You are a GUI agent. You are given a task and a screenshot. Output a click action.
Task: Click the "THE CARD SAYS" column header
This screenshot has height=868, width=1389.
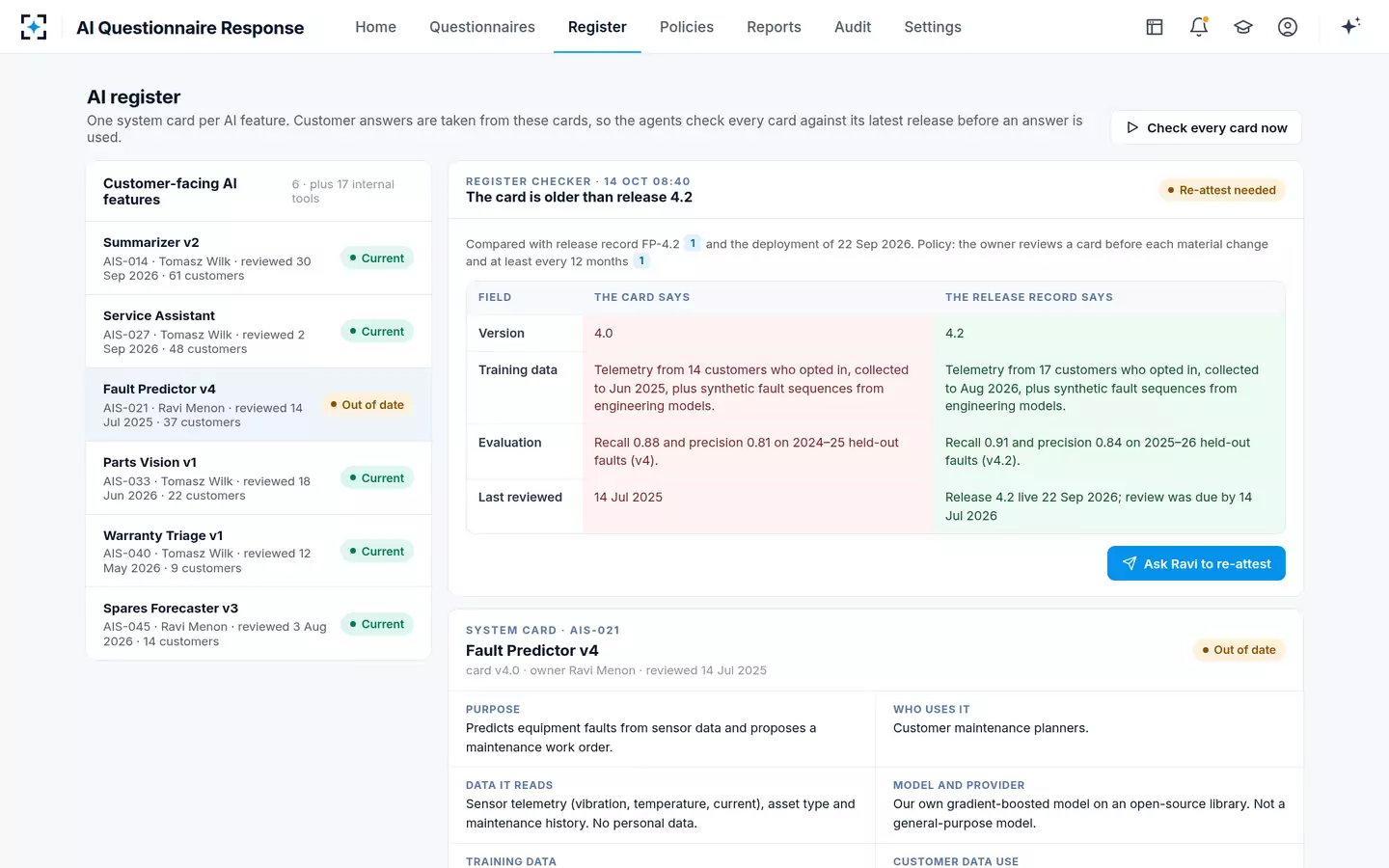point(641,297)
